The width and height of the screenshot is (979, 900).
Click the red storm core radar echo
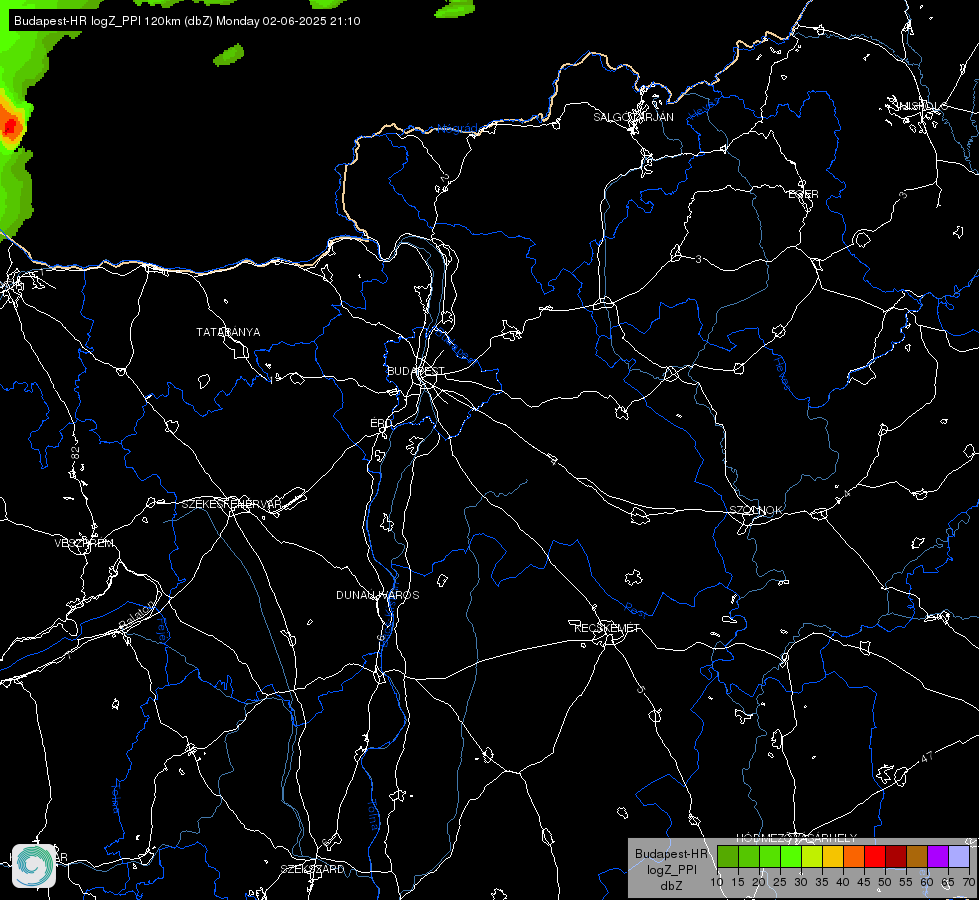click(9, 126)
